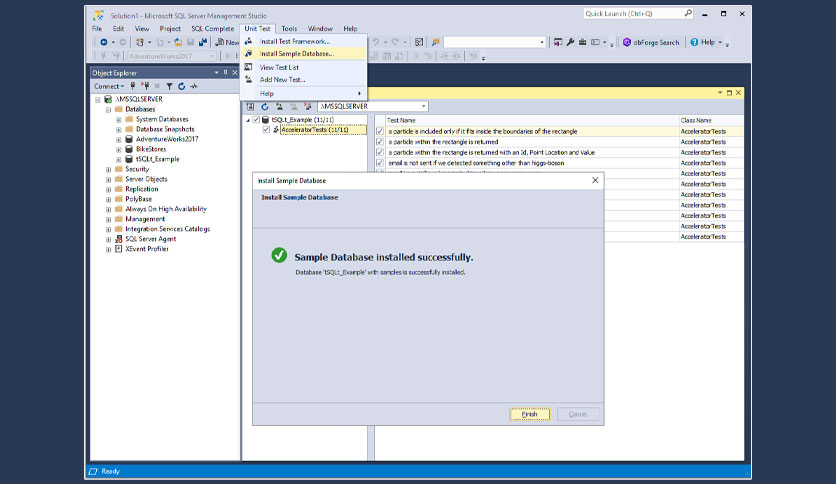Select the Integration Services Catalogs tree item
This screenshot has height=484, width=836.
coord(167,229)
